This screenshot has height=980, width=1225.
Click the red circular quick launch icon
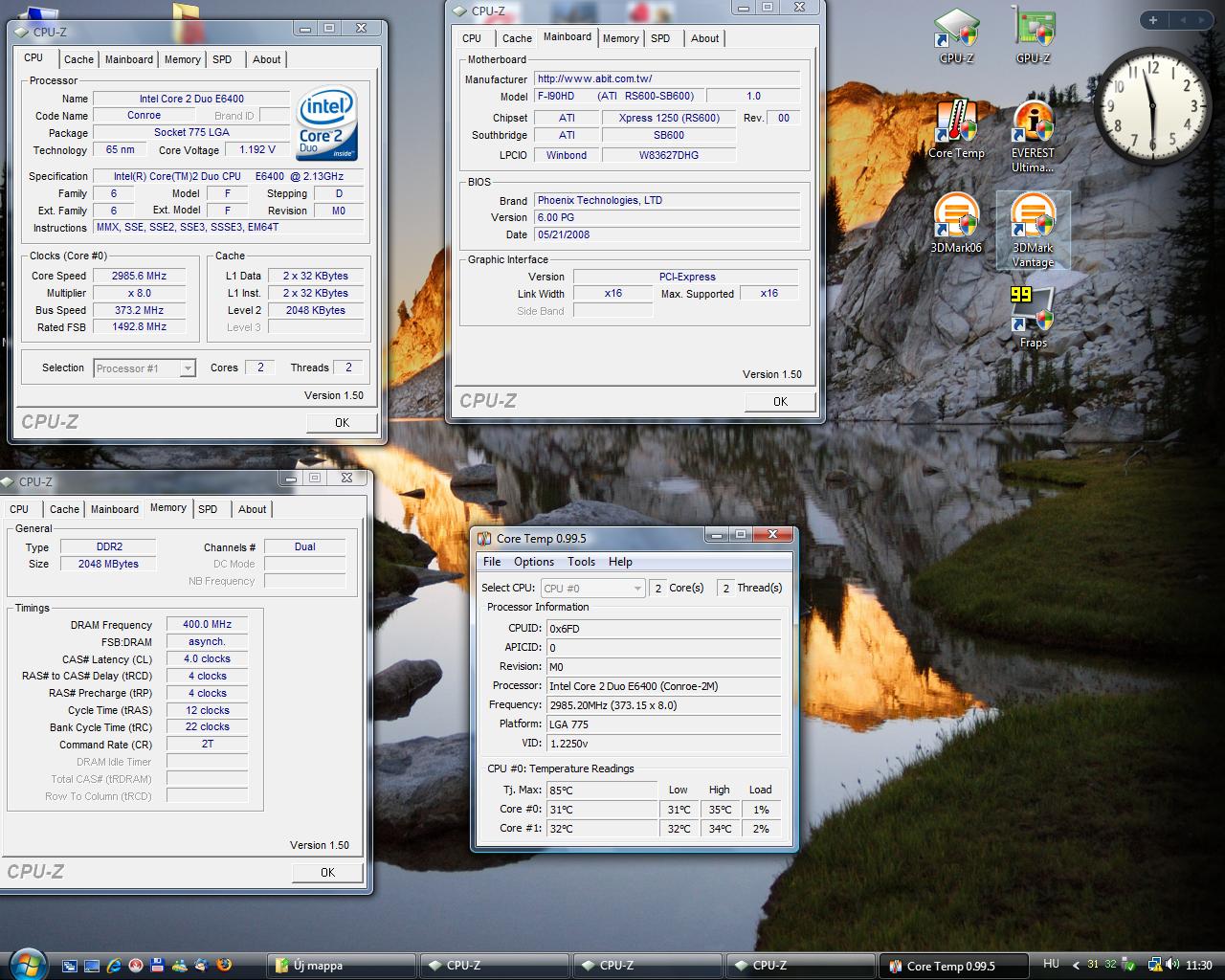[136, 966]
